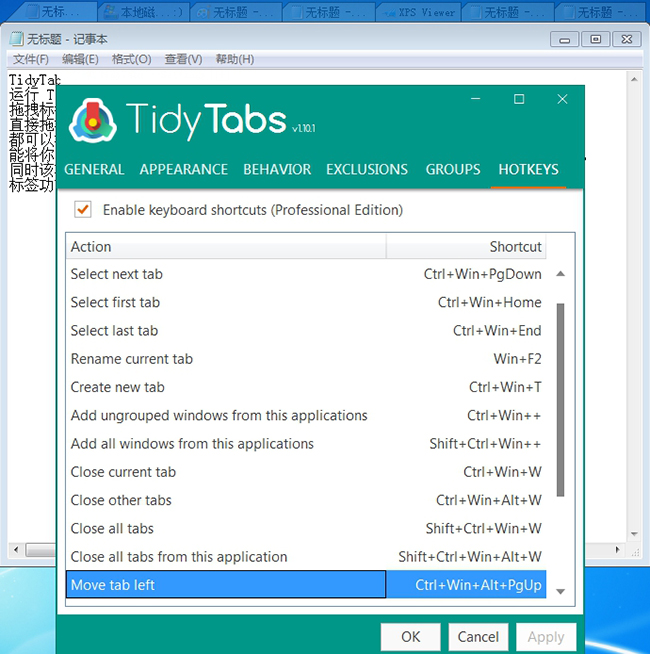
Task: Open Notepad's 文件(F) menu
Action: pos(31,59)
